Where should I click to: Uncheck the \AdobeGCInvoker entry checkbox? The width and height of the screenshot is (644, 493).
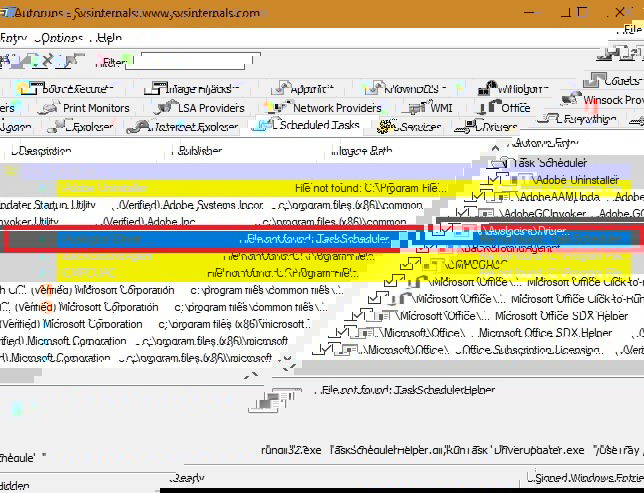pos(462,214)
